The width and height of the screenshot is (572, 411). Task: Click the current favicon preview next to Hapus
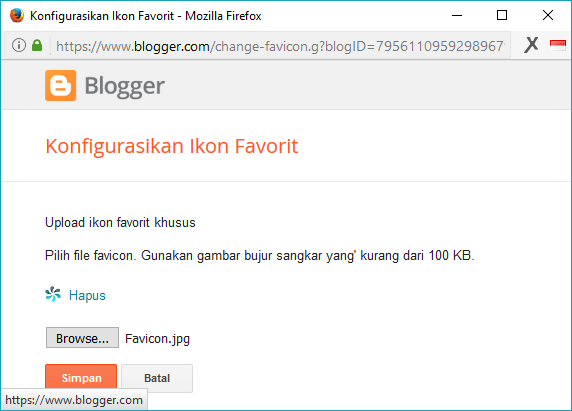coord(53,294)
